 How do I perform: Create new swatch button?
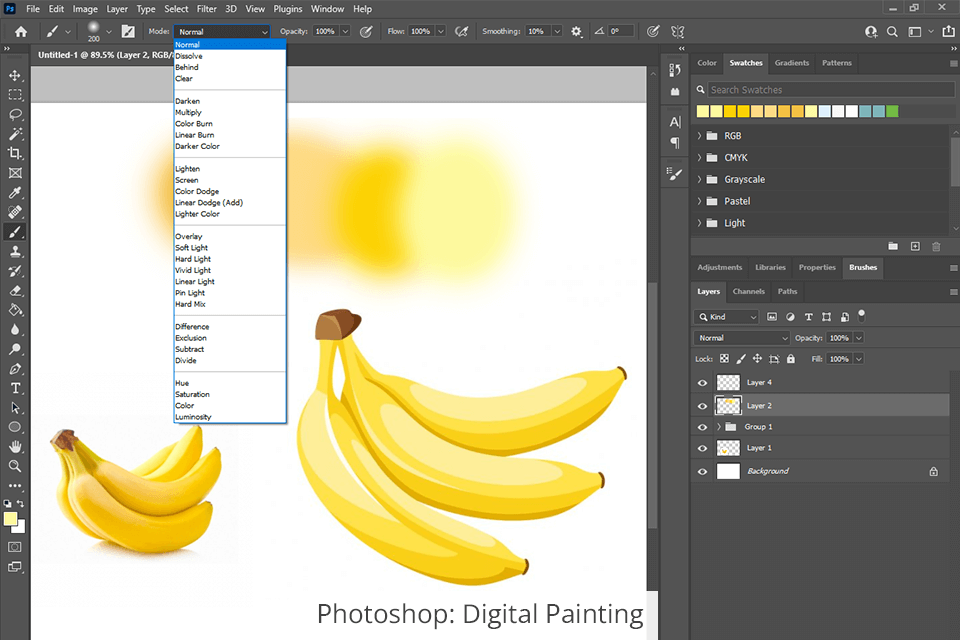click(915, 246)
